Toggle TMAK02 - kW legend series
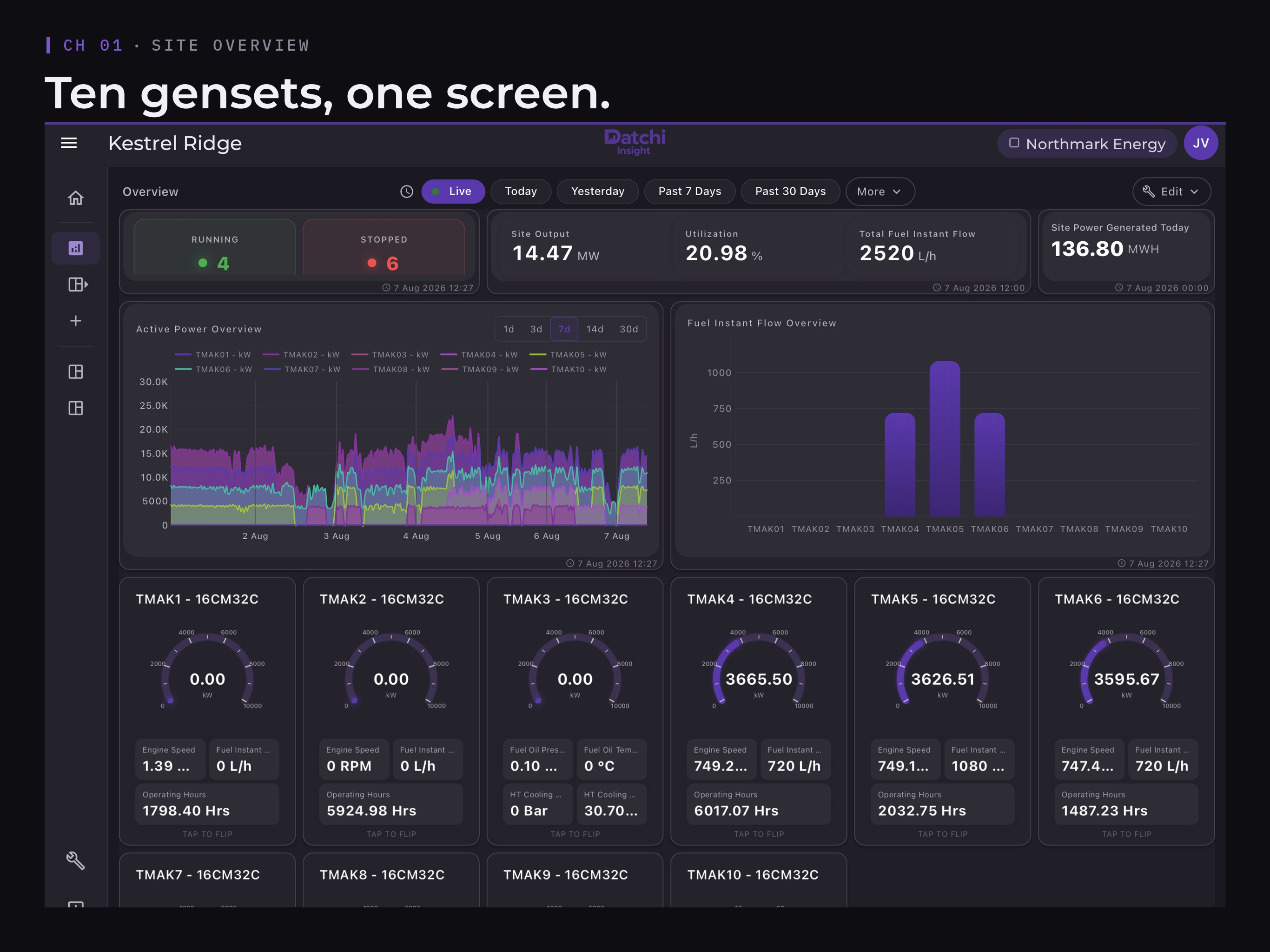Image resolution: width=1270 pixels, height=952 pixels. click(x=301, y=355)
